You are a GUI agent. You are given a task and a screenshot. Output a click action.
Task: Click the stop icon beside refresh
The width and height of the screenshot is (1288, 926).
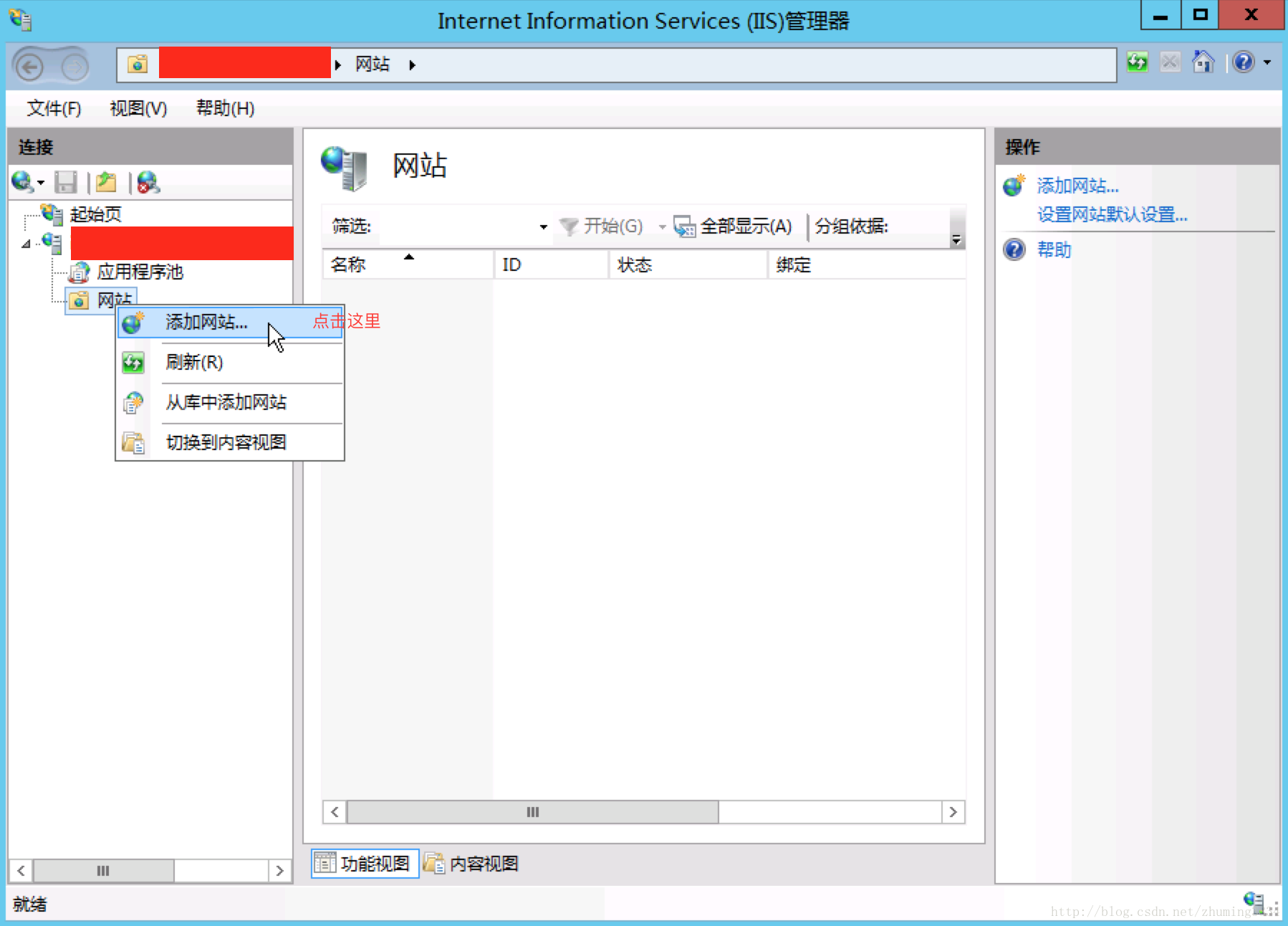(1170, 63)
